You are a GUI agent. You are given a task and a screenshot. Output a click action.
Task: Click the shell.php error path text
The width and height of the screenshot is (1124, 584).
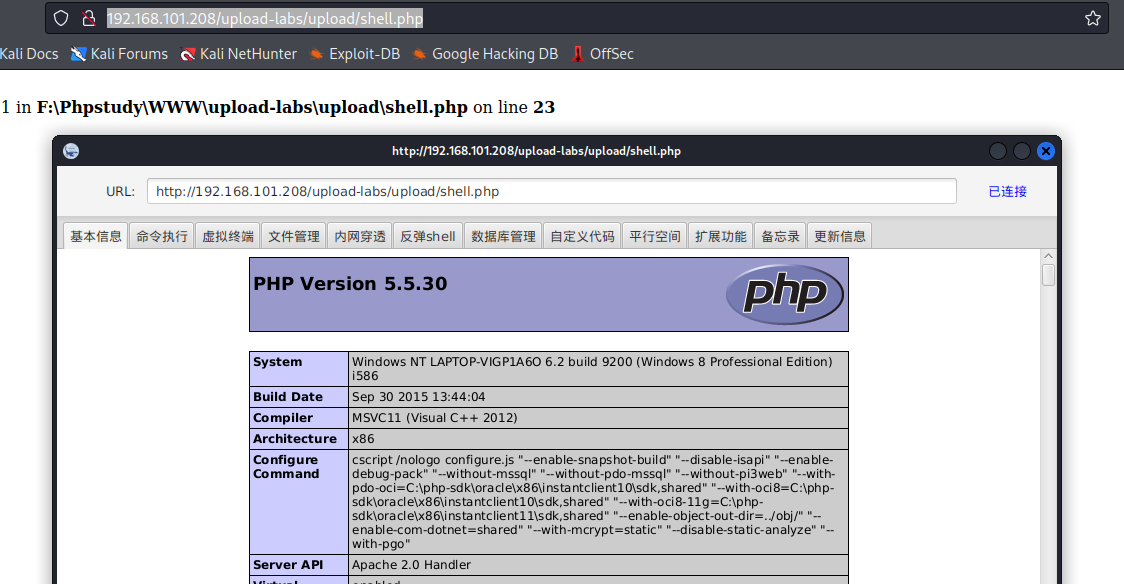[252, 107]
